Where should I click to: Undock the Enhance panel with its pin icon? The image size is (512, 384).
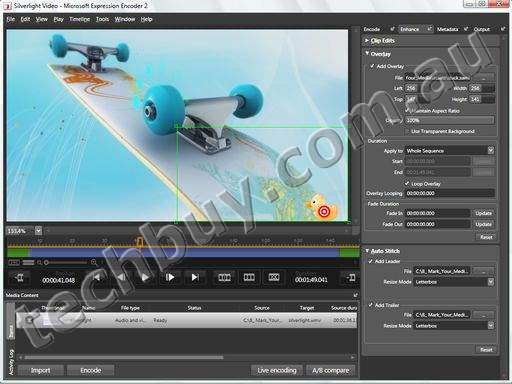[430, 29]
